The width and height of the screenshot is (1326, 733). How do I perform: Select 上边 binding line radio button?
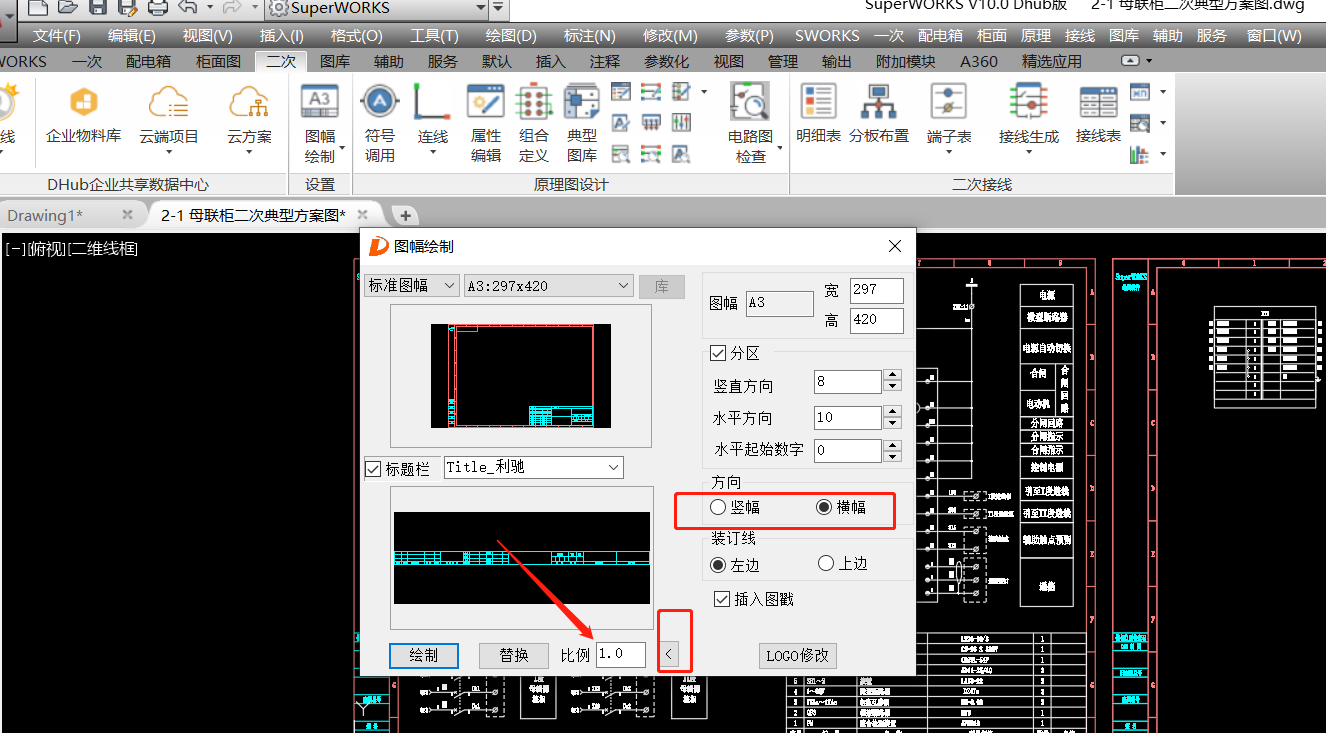[826, 563]
